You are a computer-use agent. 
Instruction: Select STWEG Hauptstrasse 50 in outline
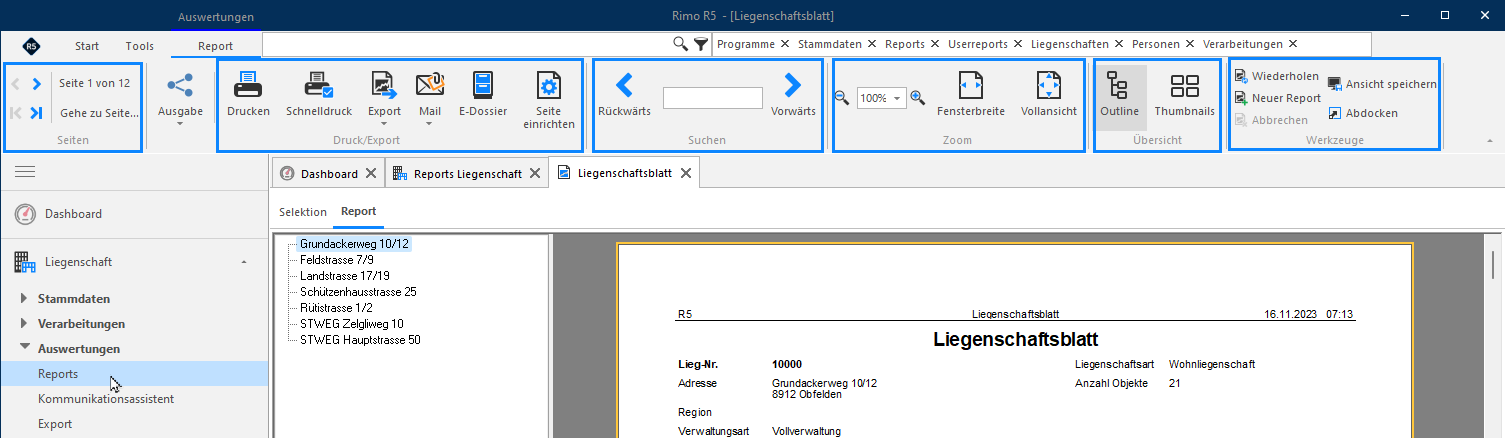pyautogui.click(x=360, y=339)
